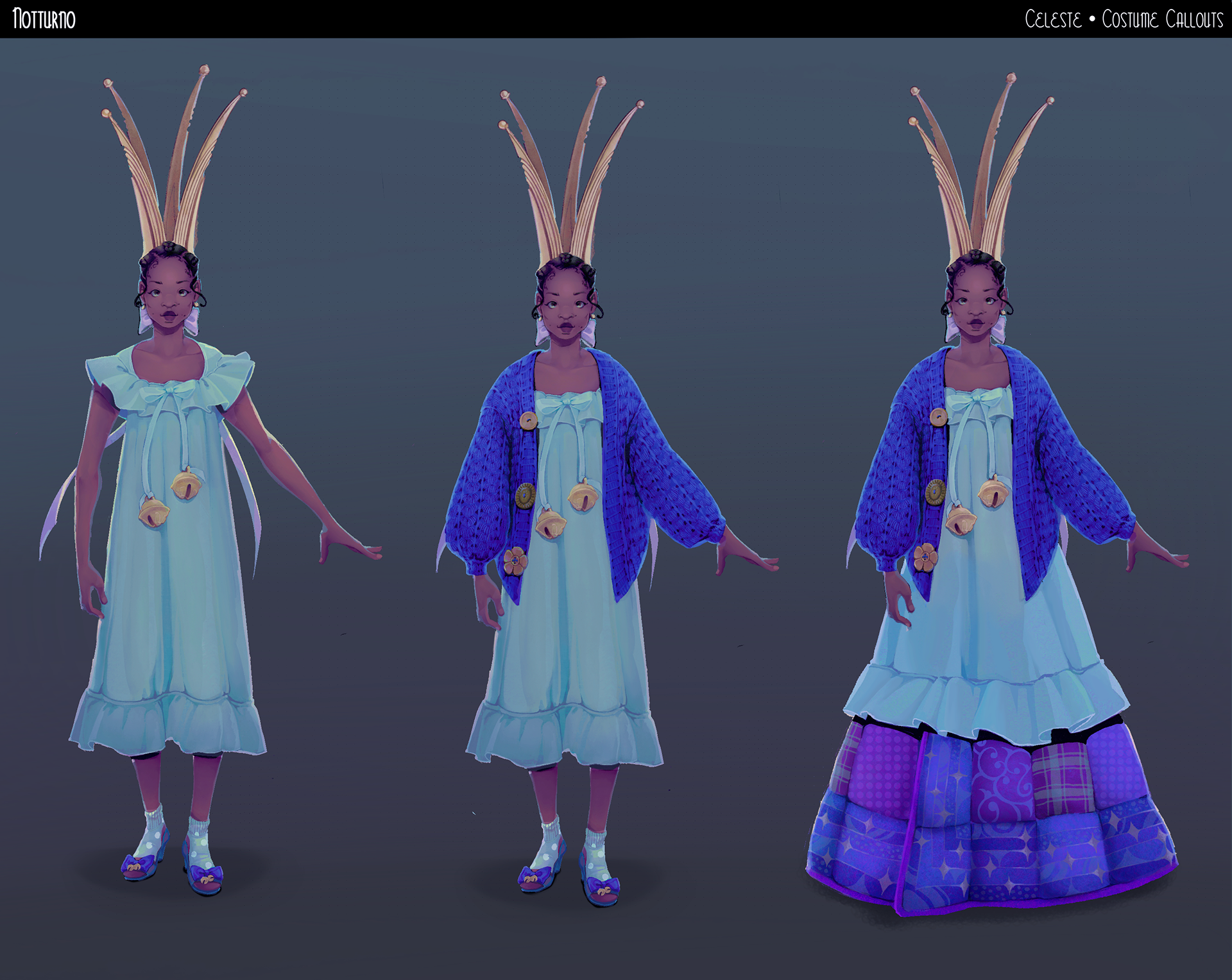This screenshot has width=1232, height=980.
Task: Click top wooden button on middle cardigan
Action: [x=528, y=421]
